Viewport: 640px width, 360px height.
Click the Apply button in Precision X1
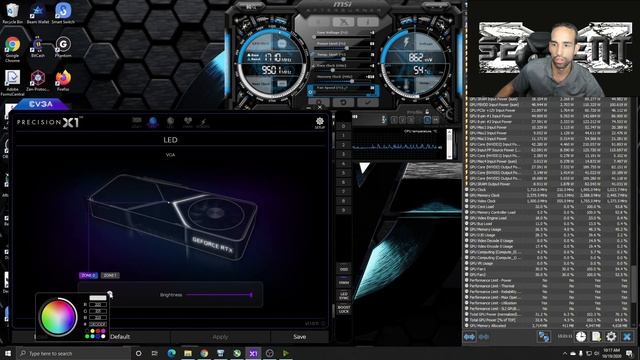tap(220, 337)
